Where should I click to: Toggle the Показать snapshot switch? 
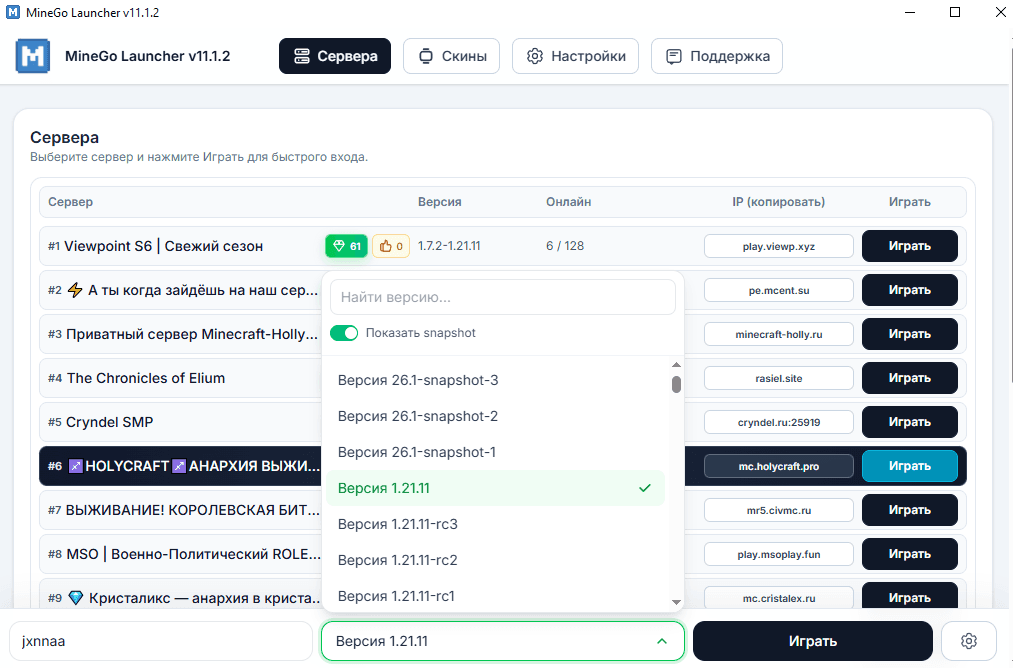click(344, 333)
